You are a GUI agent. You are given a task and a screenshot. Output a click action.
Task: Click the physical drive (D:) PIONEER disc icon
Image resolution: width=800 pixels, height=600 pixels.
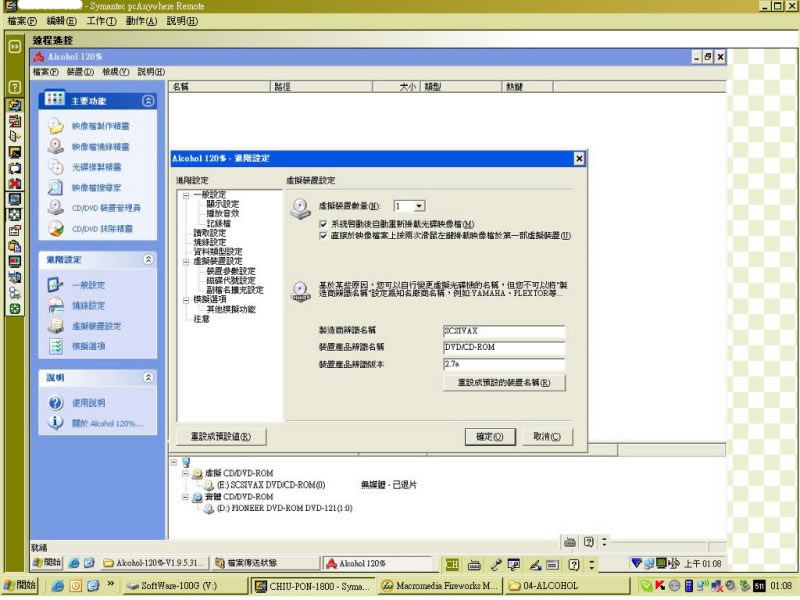pos(209,508)
